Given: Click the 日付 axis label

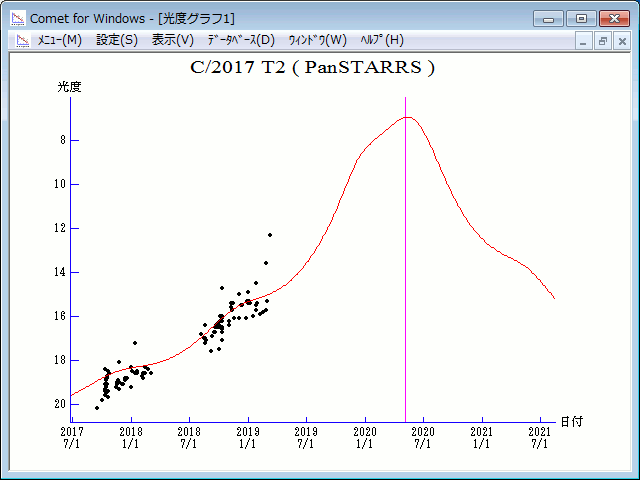Looking at the screenshot, I should click(571, 421).
